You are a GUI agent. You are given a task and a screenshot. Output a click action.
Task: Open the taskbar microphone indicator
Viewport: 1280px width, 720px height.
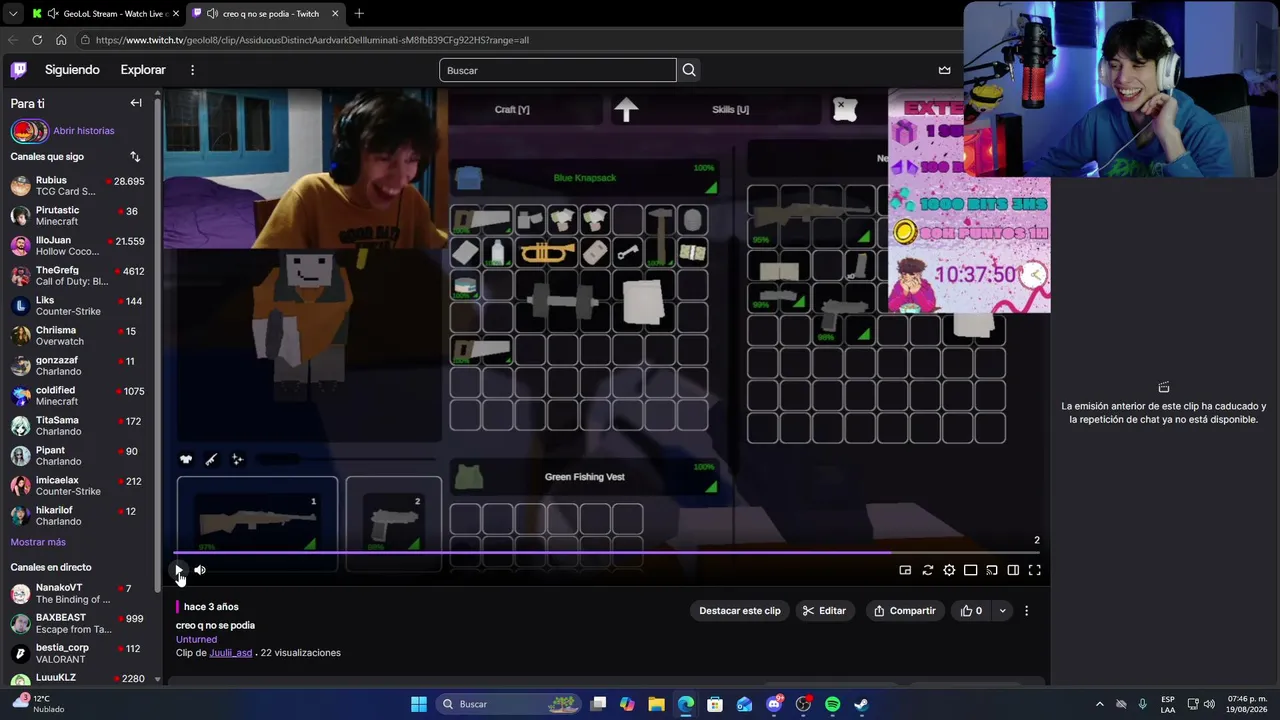coord(1143,704)
